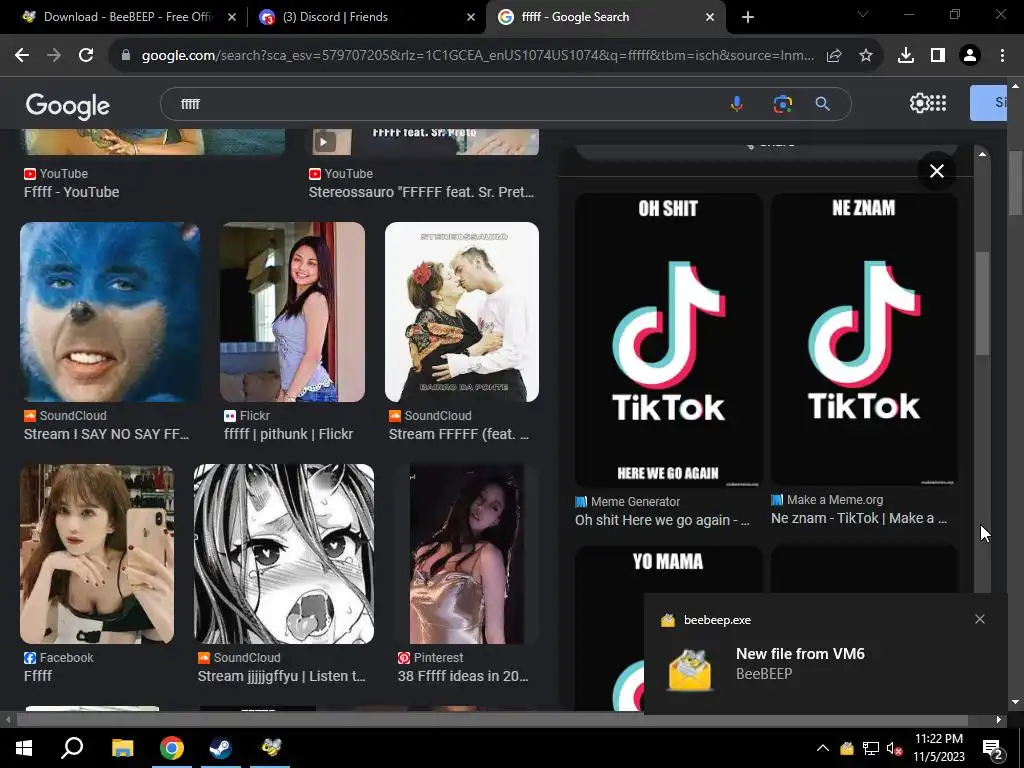The width and height of the screenshot is (1024, 768).
Task: Open the OH SHIT TikTok meme
Action: [x=668, y=340]
